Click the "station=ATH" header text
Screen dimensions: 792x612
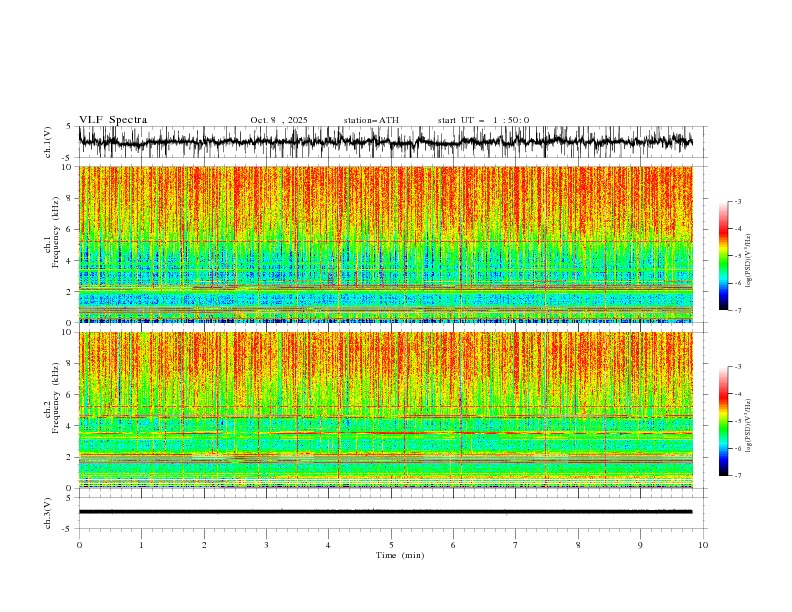point(371,120)
